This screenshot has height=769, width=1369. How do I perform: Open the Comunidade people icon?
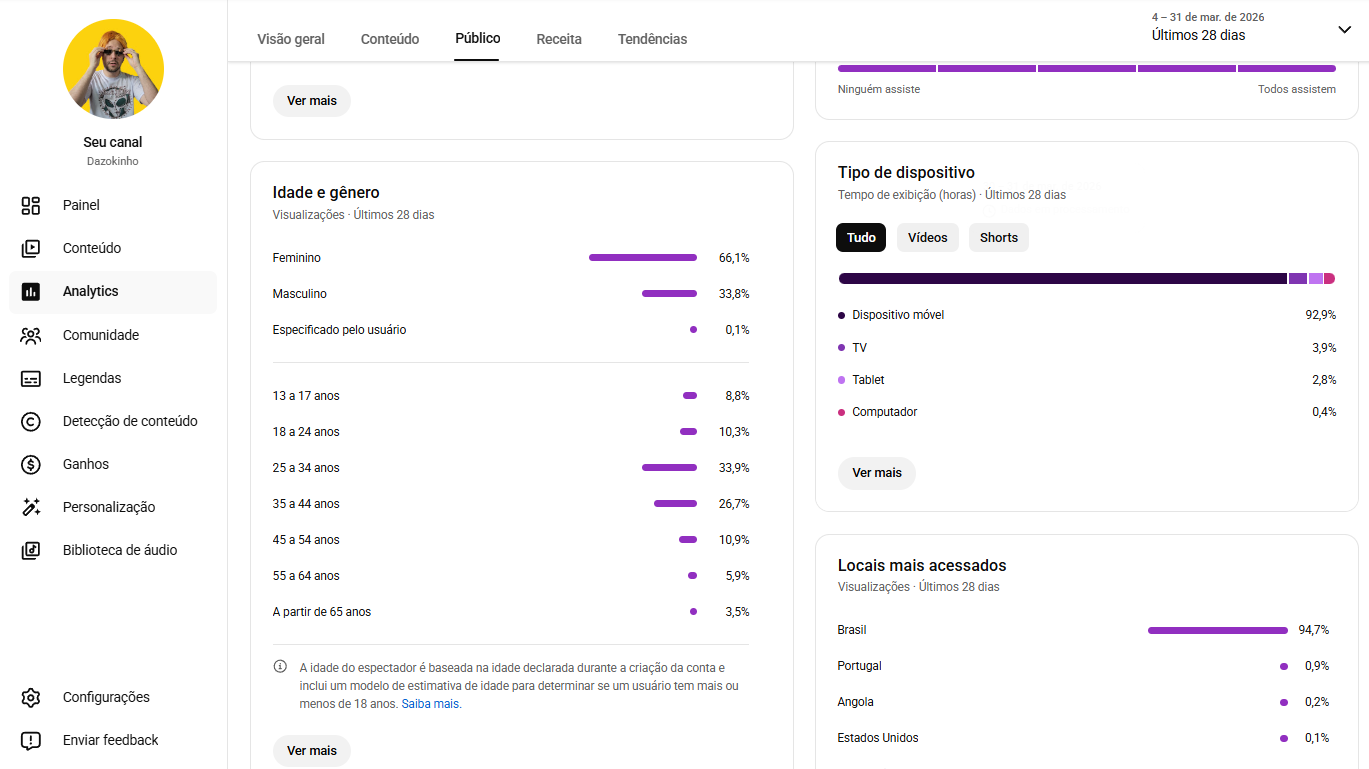pyautogui.click(x=31, y=336)
